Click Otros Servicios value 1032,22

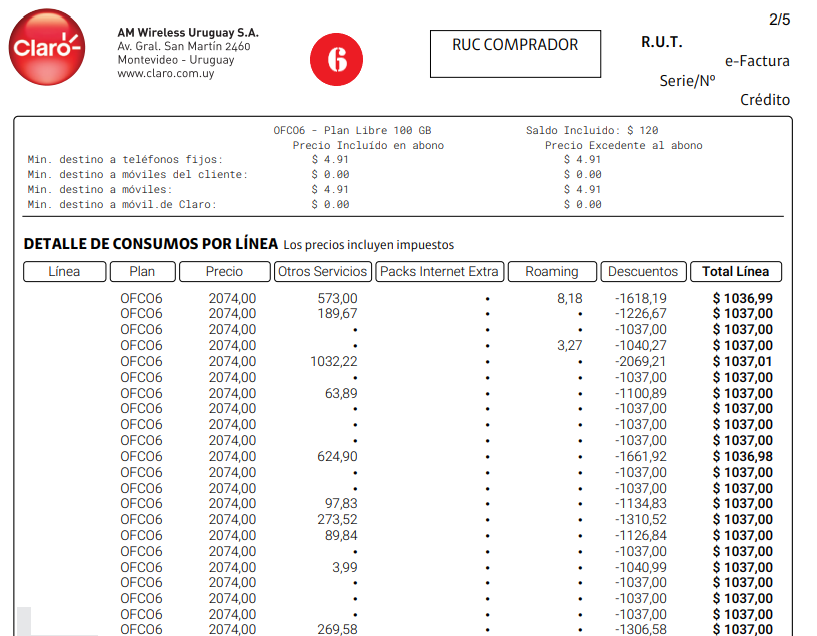click(333, 361)
